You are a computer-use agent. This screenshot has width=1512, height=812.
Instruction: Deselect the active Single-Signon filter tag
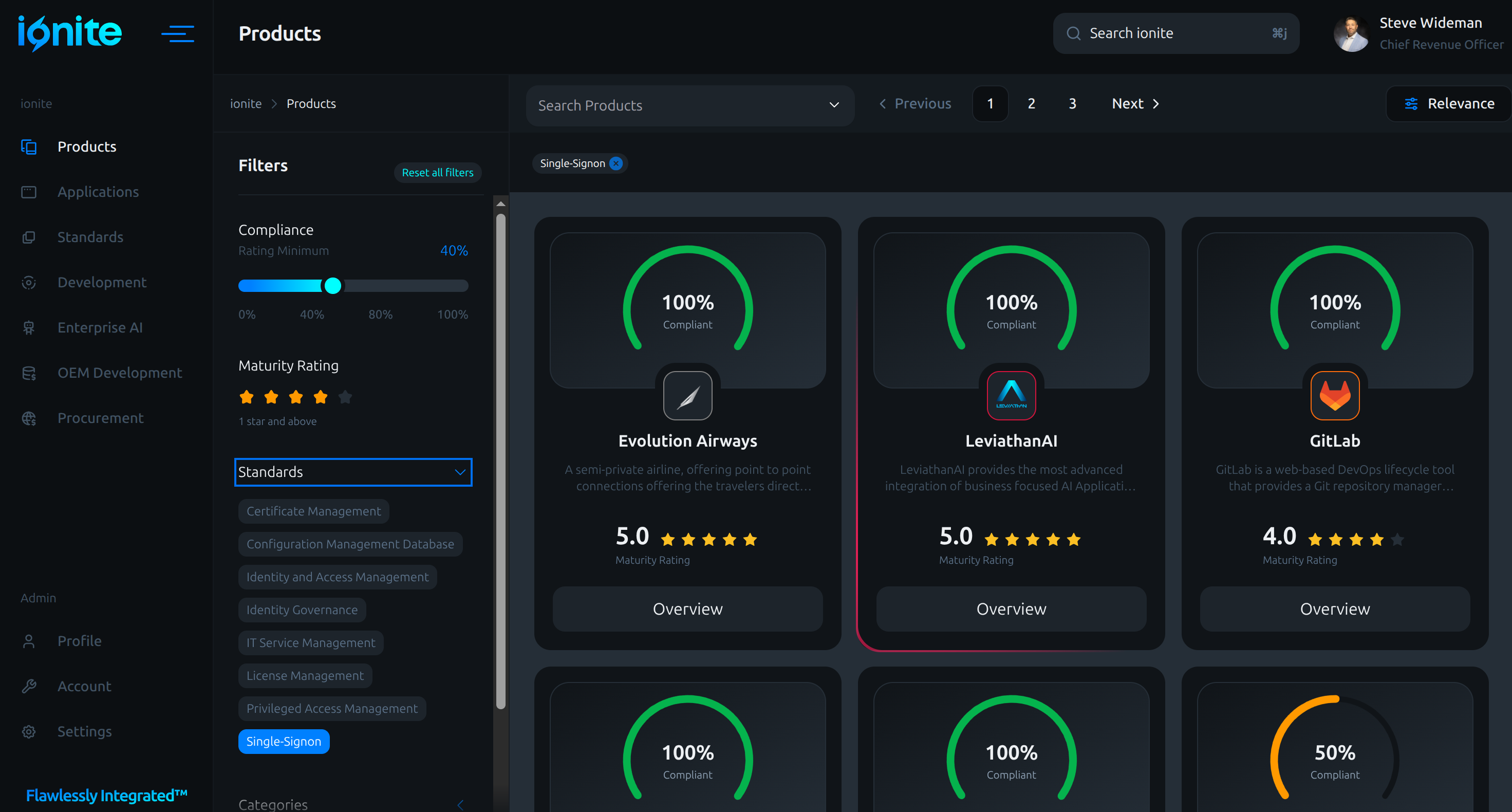[x=284, y=742]
